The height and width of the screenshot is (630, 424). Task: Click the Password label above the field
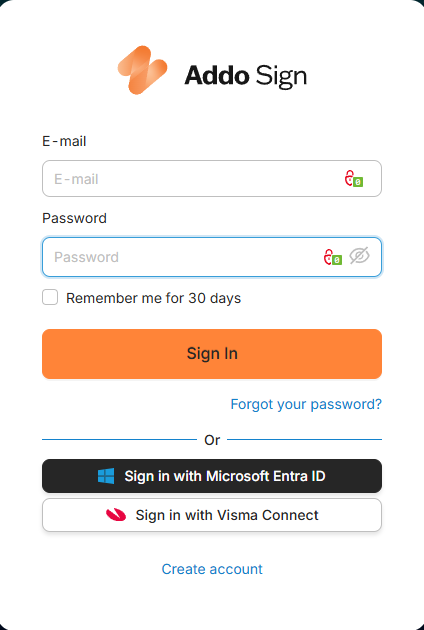pyautogui.click(x=74, y=218)
